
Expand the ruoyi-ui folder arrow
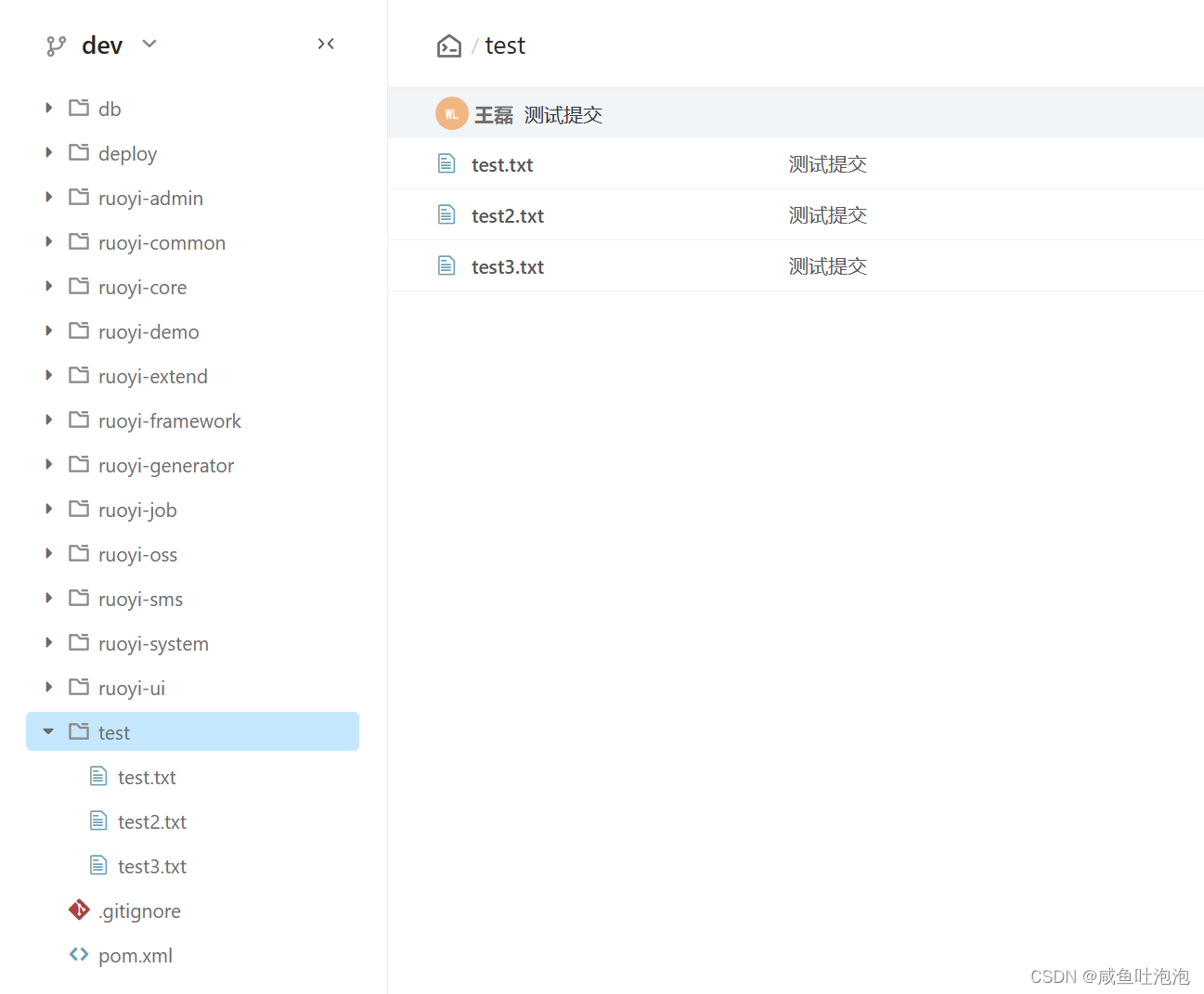[49, 688]
